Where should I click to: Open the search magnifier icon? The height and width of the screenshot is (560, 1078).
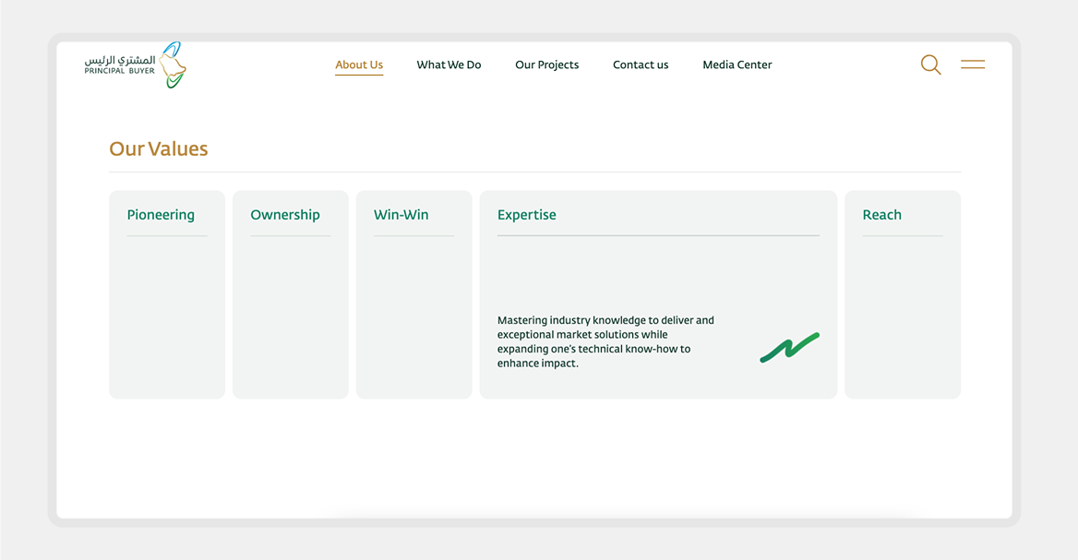pyautogui.click(x=930, y=65)
